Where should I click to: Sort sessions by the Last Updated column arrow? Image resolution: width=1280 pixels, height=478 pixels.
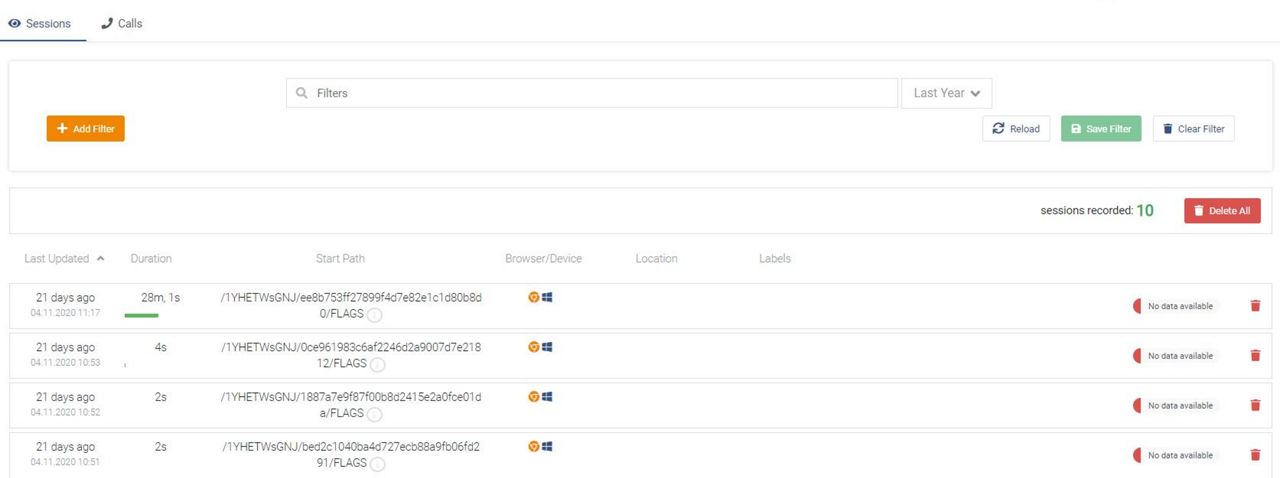(x=100, y=259)
